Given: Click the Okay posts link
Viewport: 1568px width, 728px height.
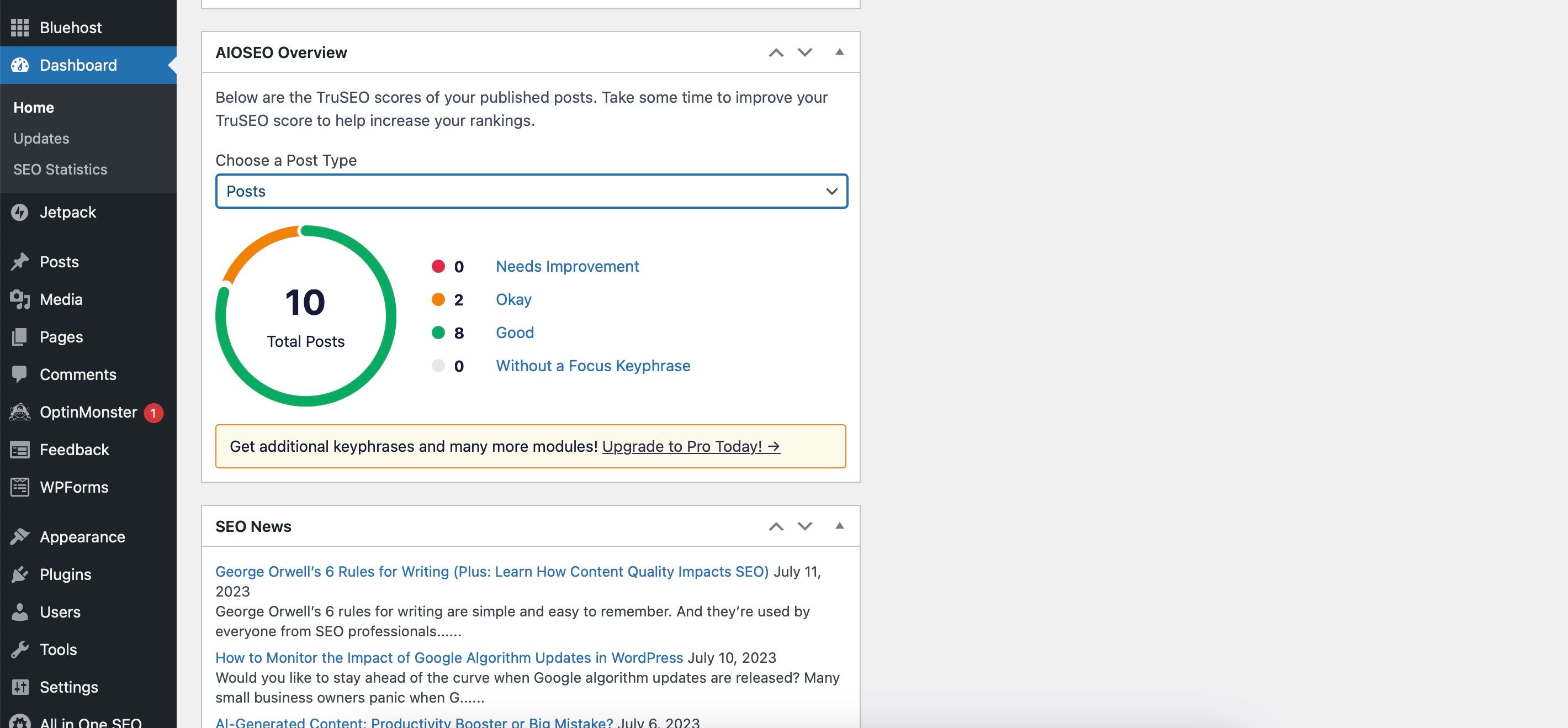Looking at the screenshot, I should (513, 299).
